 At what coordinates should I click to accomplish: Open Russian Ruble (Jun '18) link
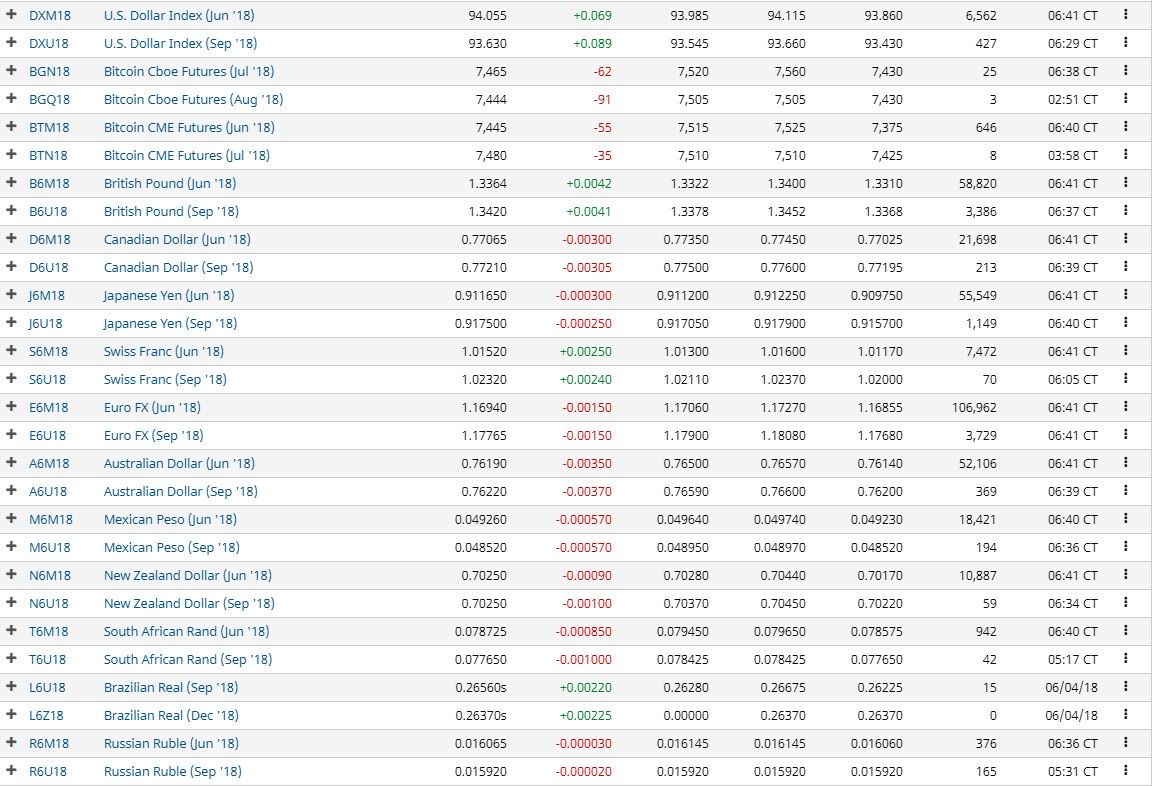click(x=171, y=744)
